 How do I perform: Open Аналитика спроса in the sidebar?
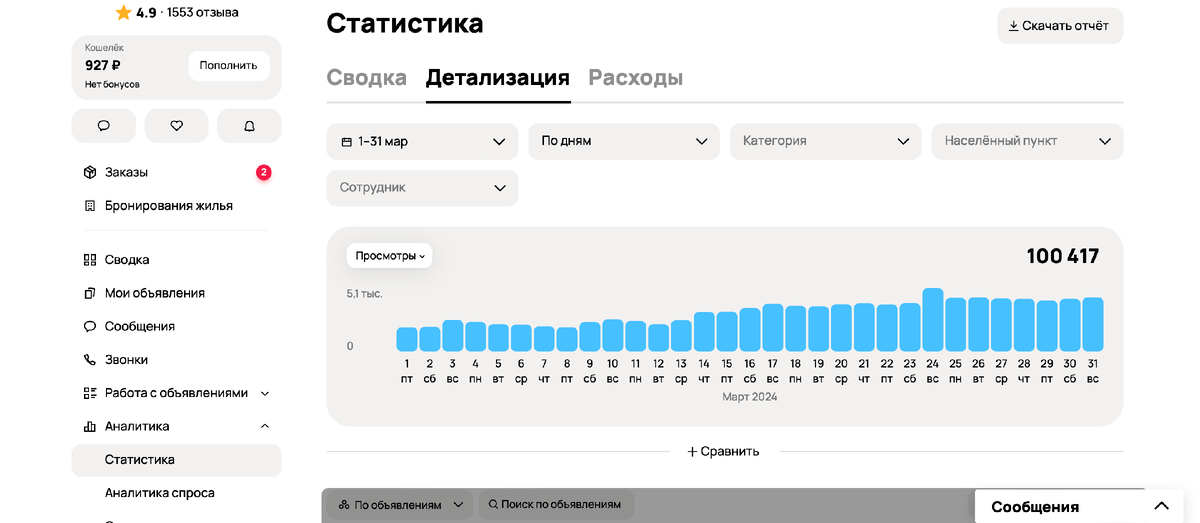(160, 493)
